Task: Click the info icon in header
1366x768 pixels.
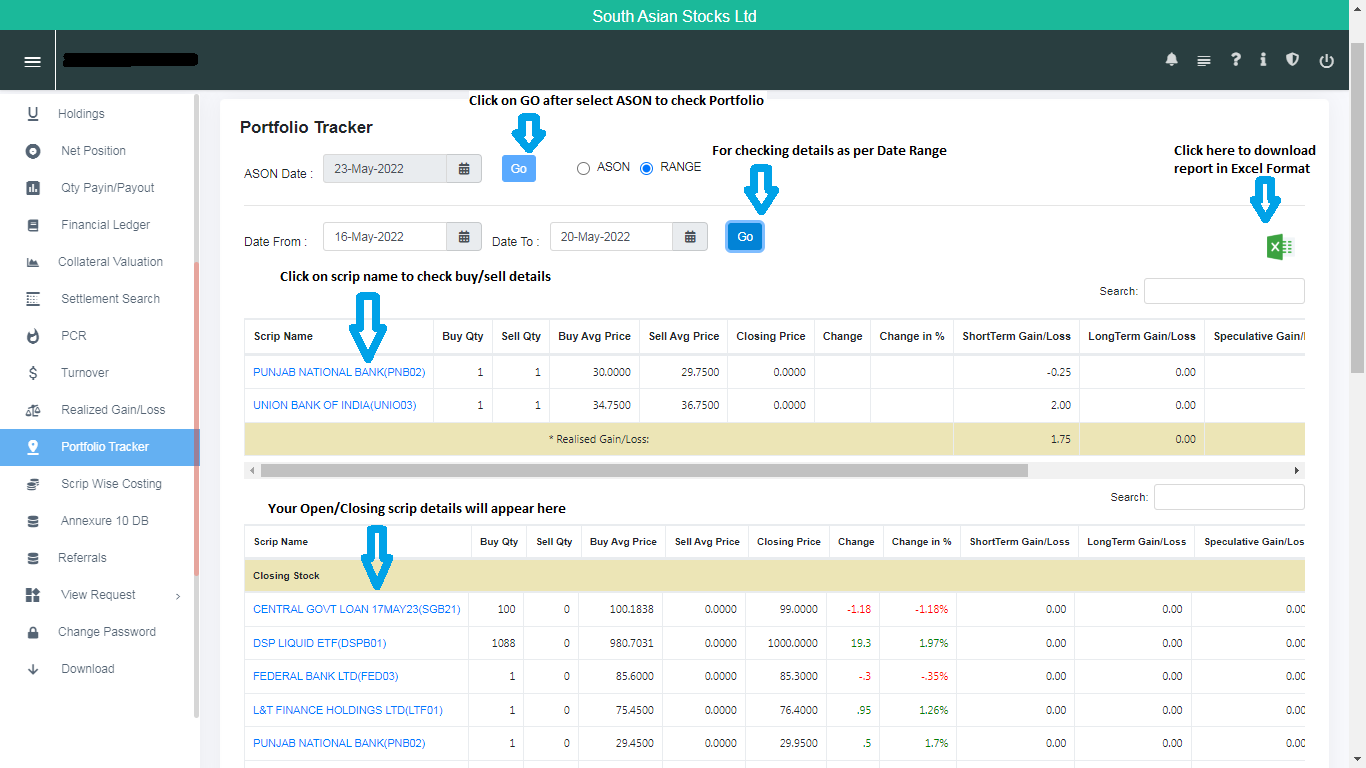Action: point(1263,60)
